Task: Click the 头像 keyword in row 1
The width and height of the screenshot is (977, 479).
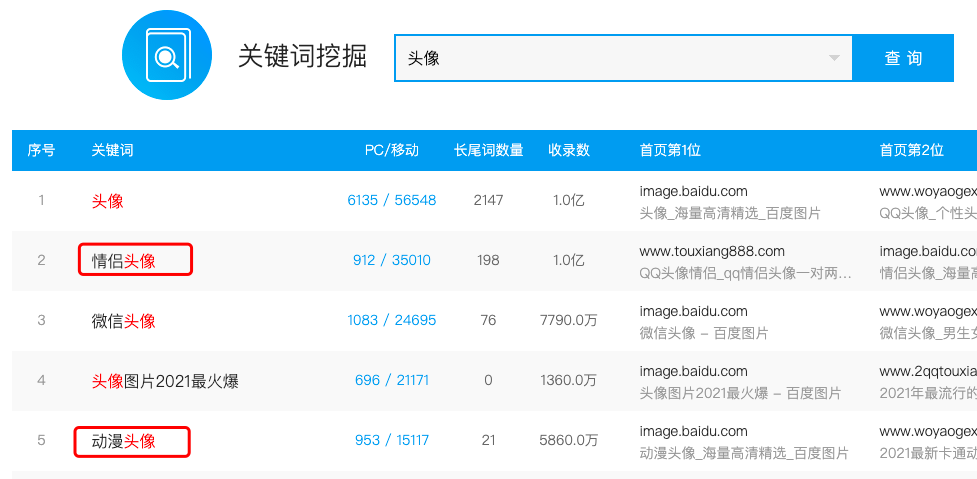Action: (108, 201)
